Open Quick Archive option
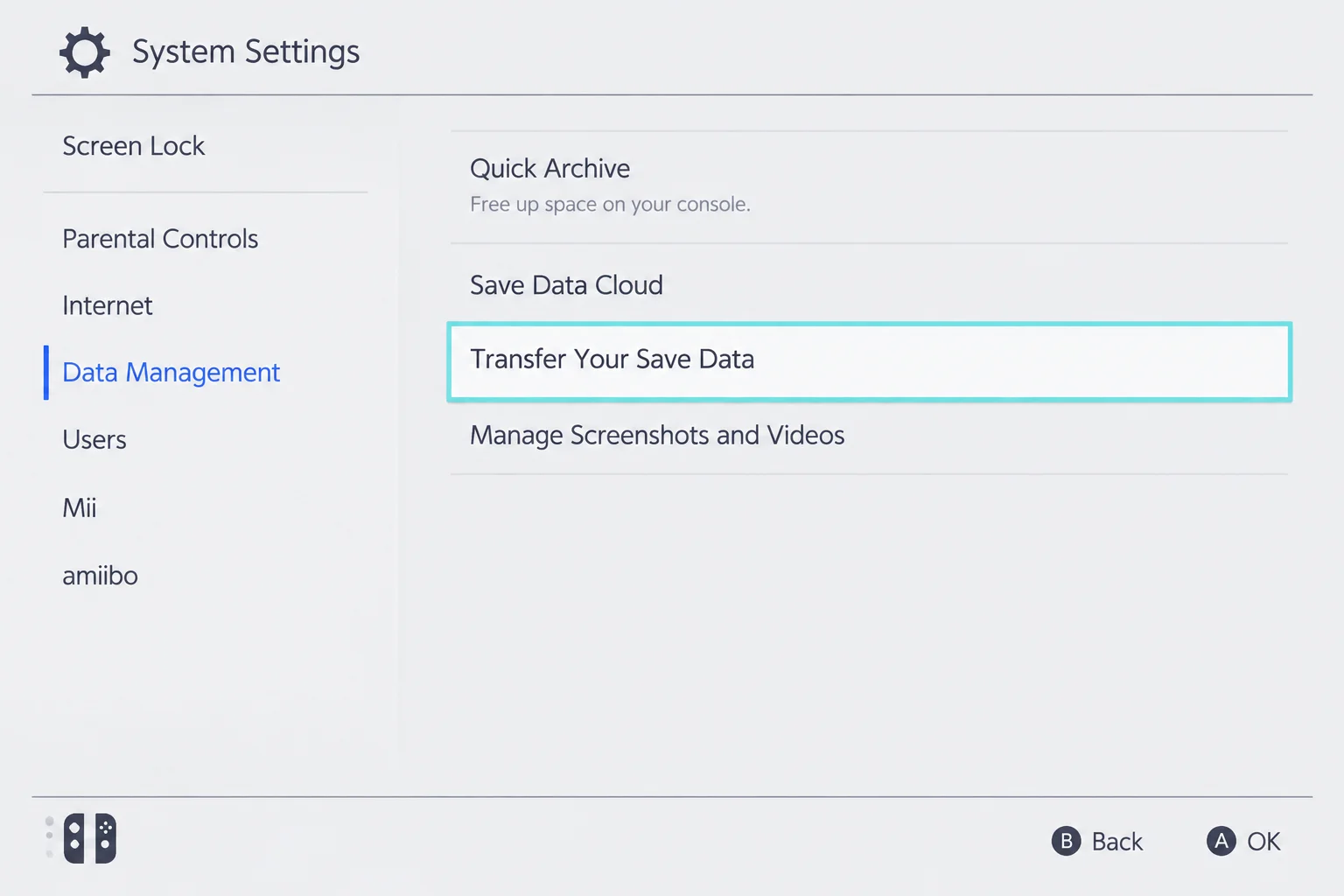This screenshot has height=896, width=1344. 869,186
